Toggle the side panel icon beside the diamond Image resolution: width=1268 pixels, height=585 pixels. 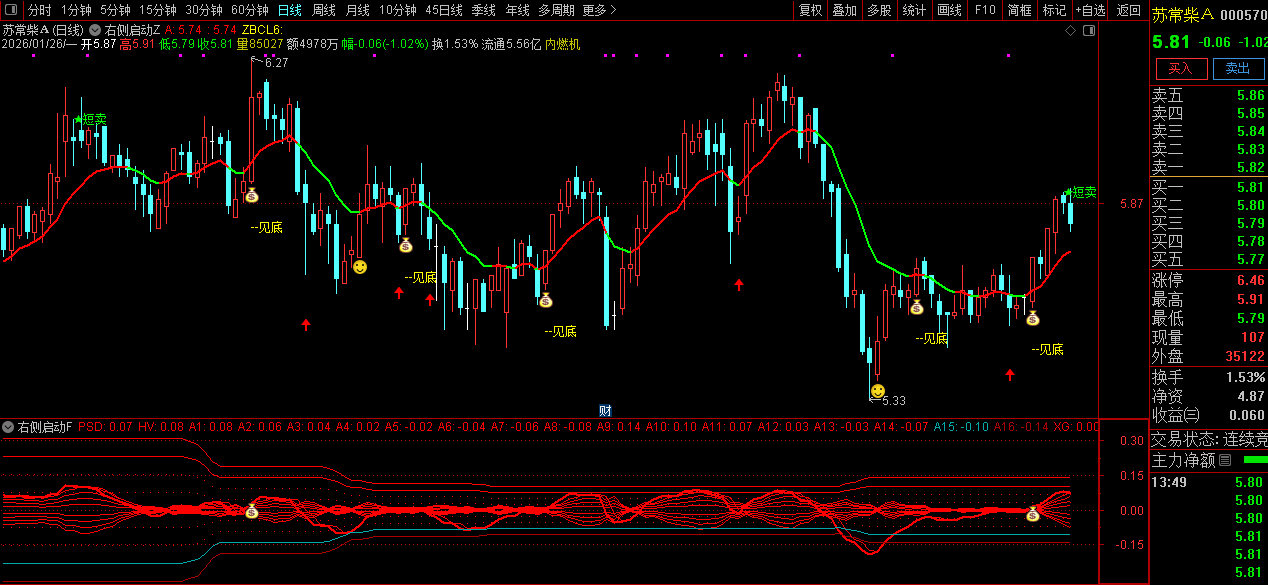click(1089, 31)
